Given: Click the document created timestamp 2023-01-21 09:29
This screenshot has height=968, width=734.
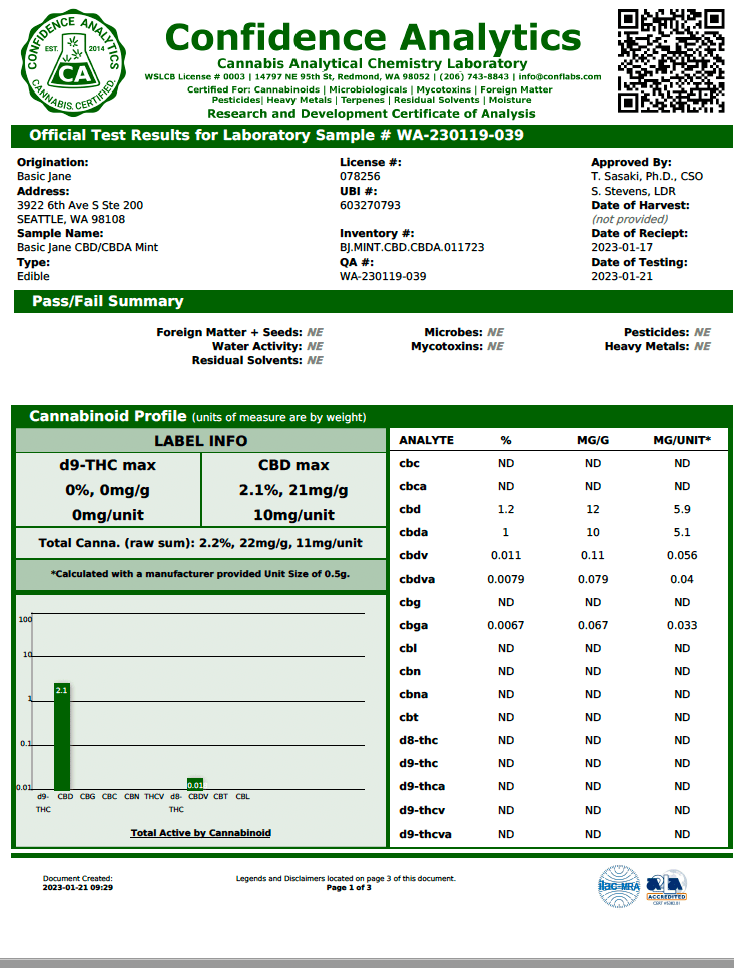Looking at the screenshot, I should click(78, 887).
